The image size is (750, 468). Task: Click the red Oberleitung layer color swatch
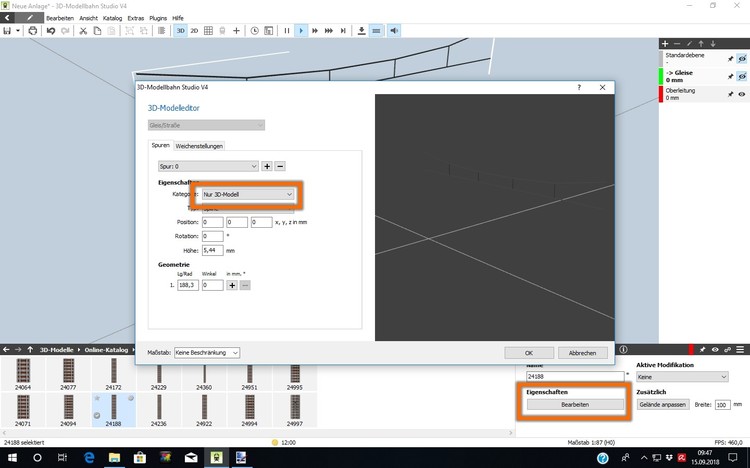661,94
